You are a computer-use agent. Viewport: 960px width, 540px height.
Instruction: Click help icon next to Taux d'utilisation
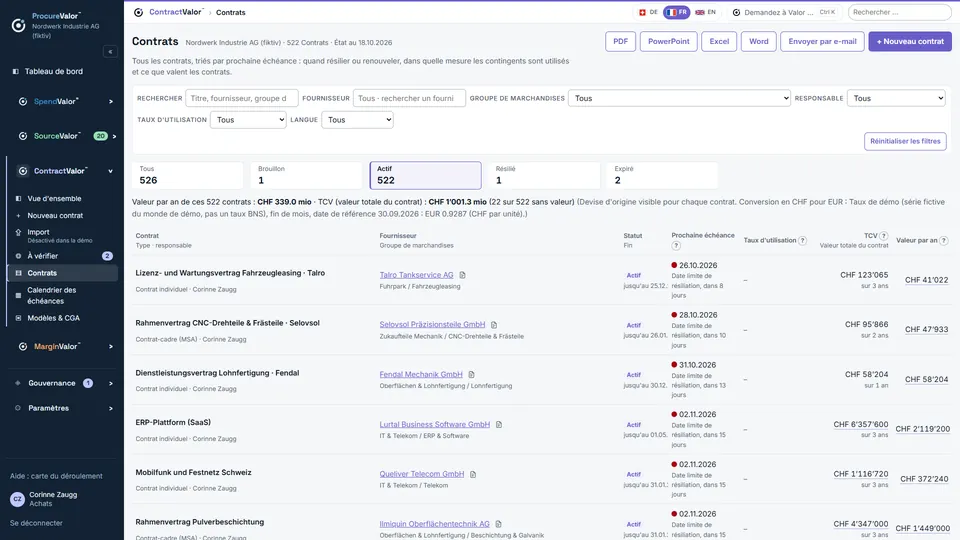coord(802,241)
